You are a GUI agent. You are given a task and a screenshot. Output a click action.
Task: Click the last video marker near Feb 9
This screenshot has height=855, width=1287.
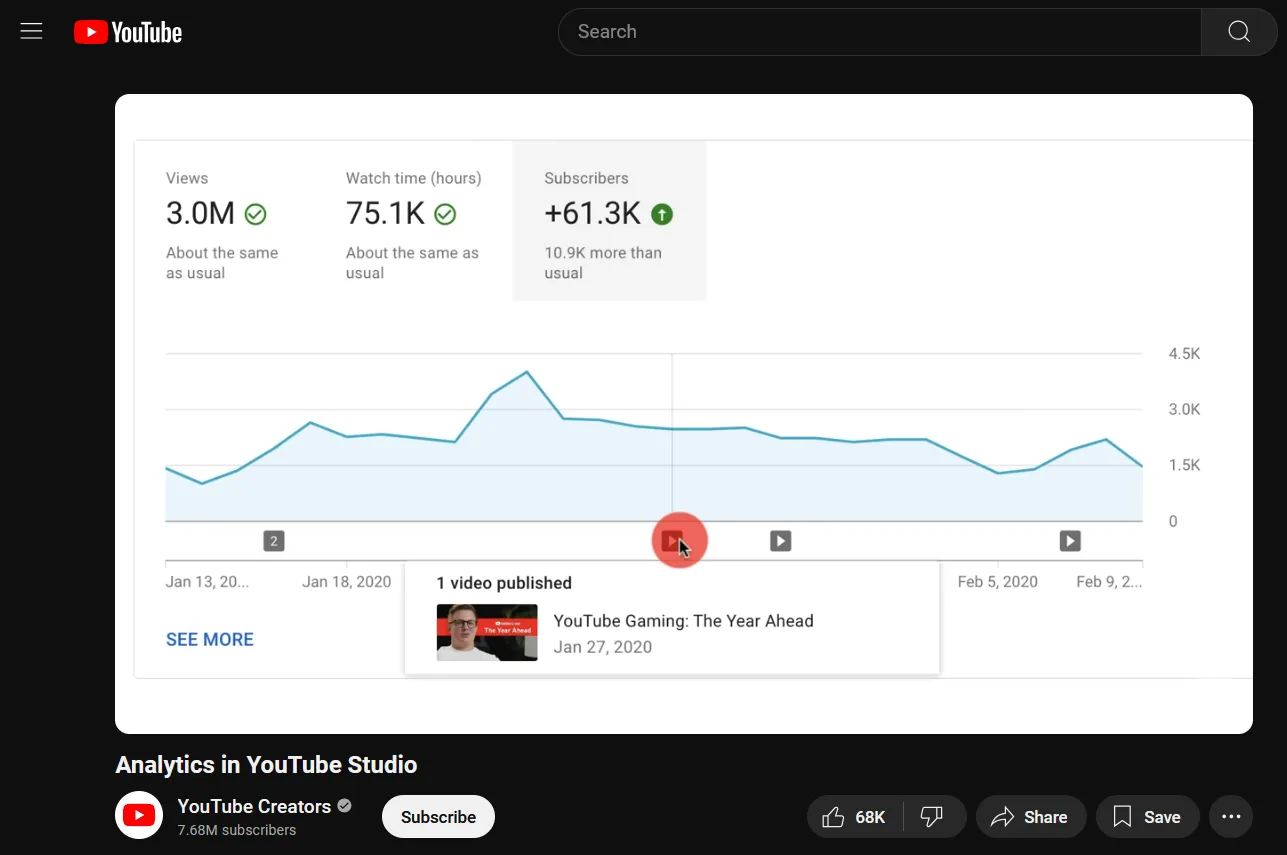(x=1070, y=541)
